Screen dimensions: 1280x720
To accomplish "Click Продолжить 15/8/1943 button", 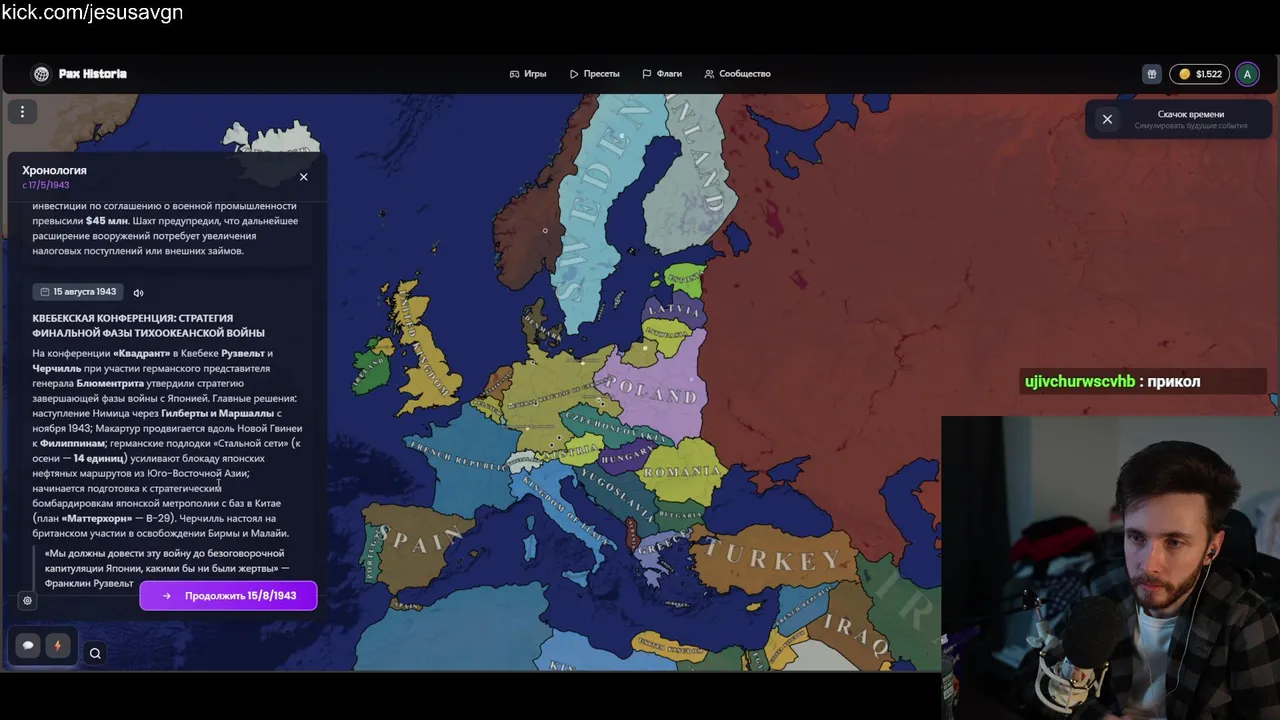I will [228, 595].
